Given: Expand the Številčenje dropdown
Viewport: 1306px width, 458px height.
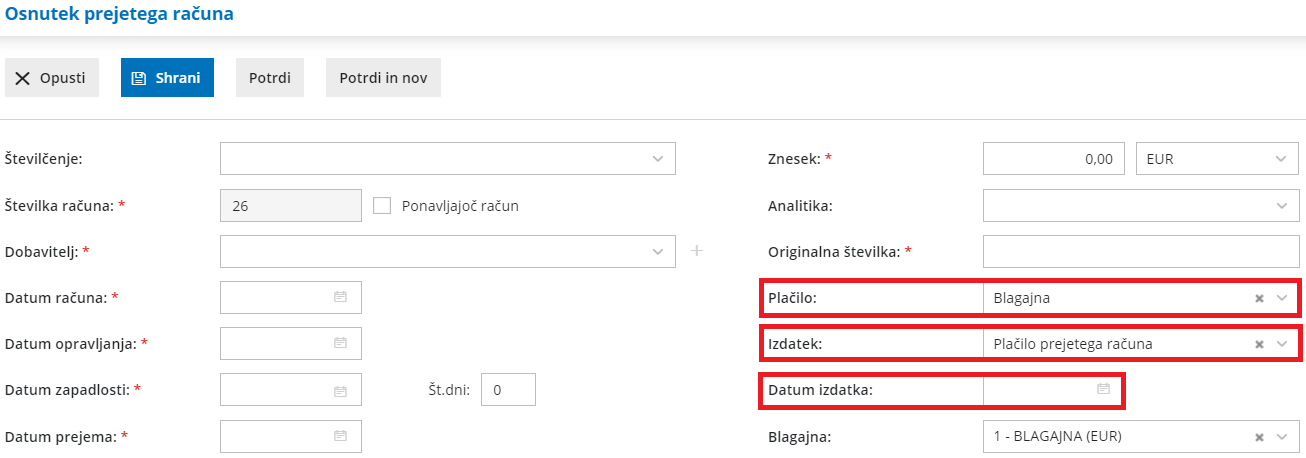Looking at the screenshot, I should click(x=657, y=159).
